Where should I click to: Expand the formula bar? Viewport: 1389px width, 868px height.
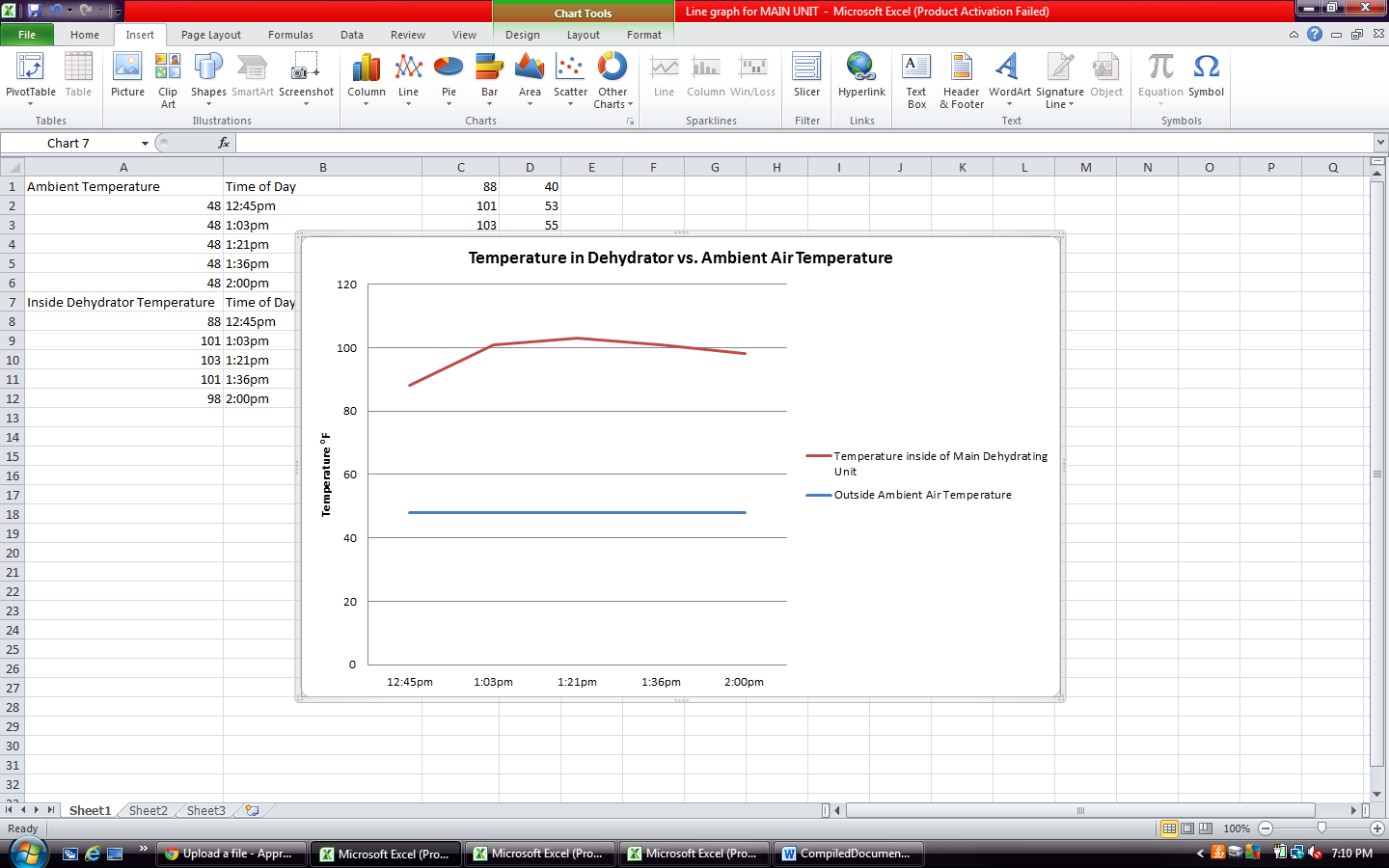(1380, 143)
